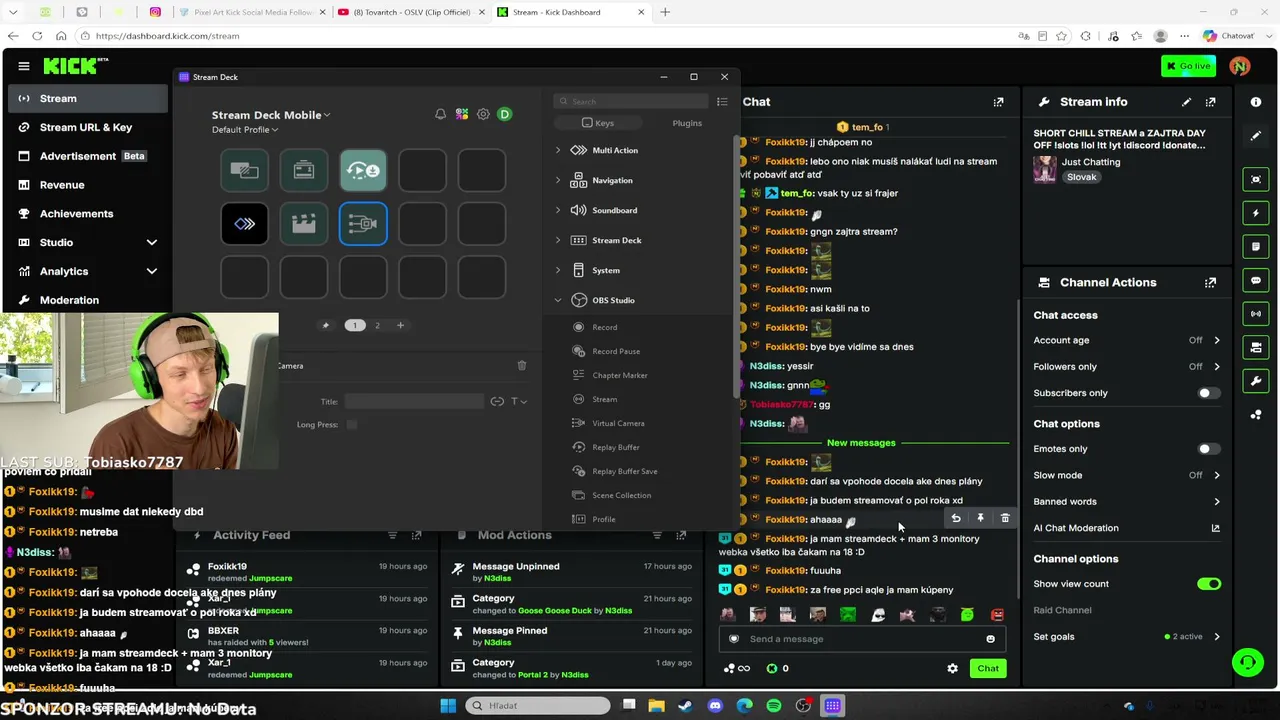1280x720 pixels.
Task: Open Stream Deck Mobile device dropdown
Action: pyautogui.click(x=271, y=115)
